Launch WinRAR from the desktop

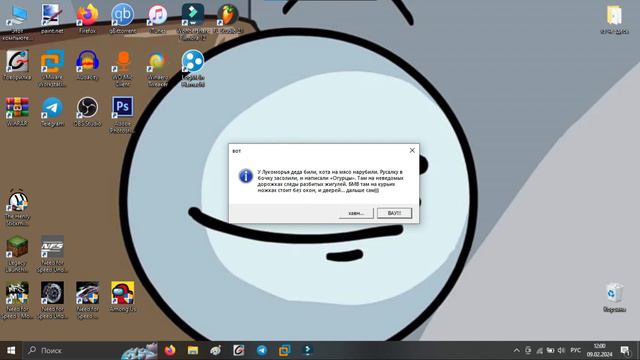[17, 111]
